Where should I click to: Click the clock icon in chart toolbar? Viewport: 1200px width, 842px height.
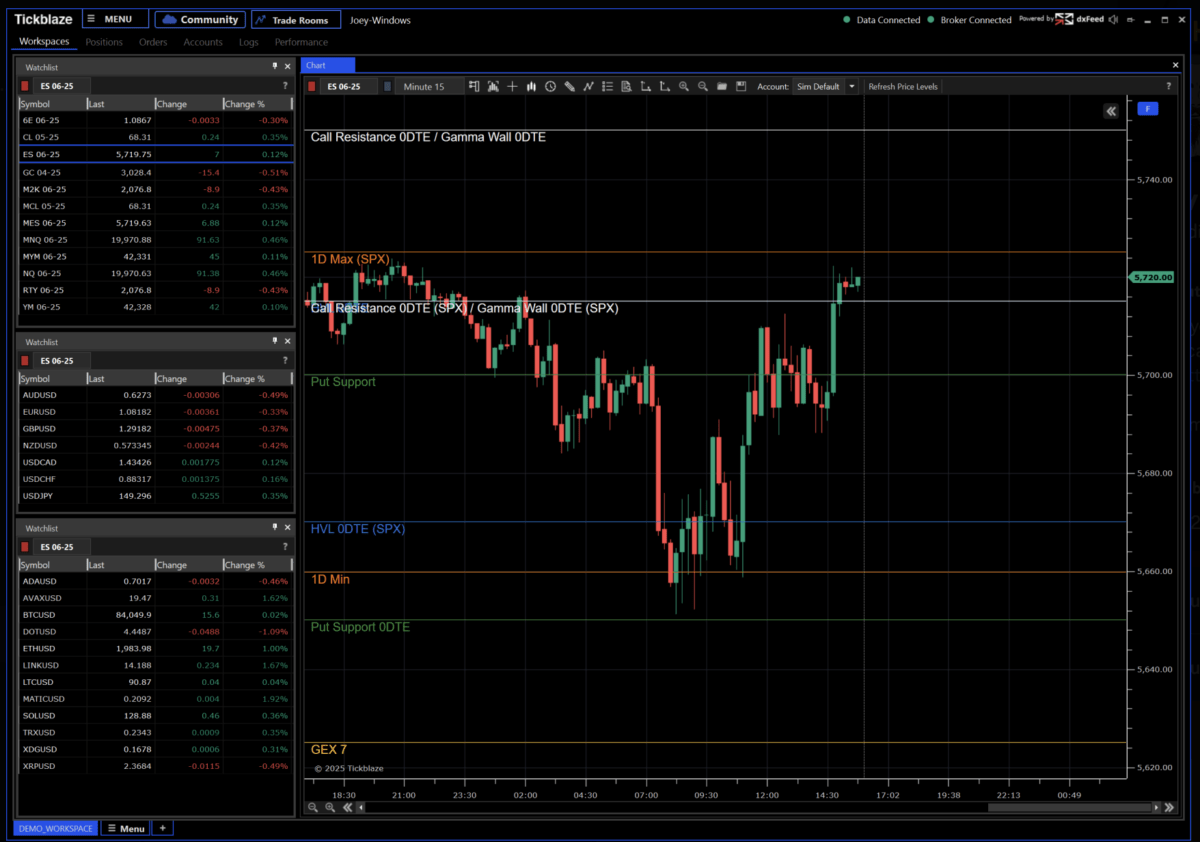(550, 87)
